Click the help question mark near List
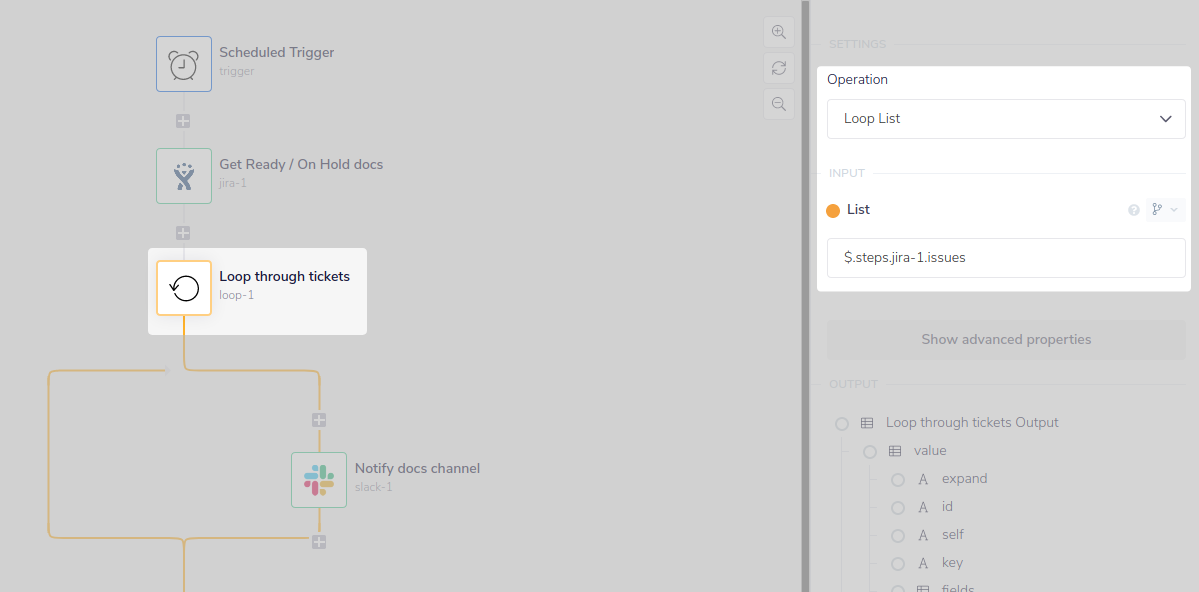Viewport: 1199px width, 592px height. click(x=1133, y=209)
